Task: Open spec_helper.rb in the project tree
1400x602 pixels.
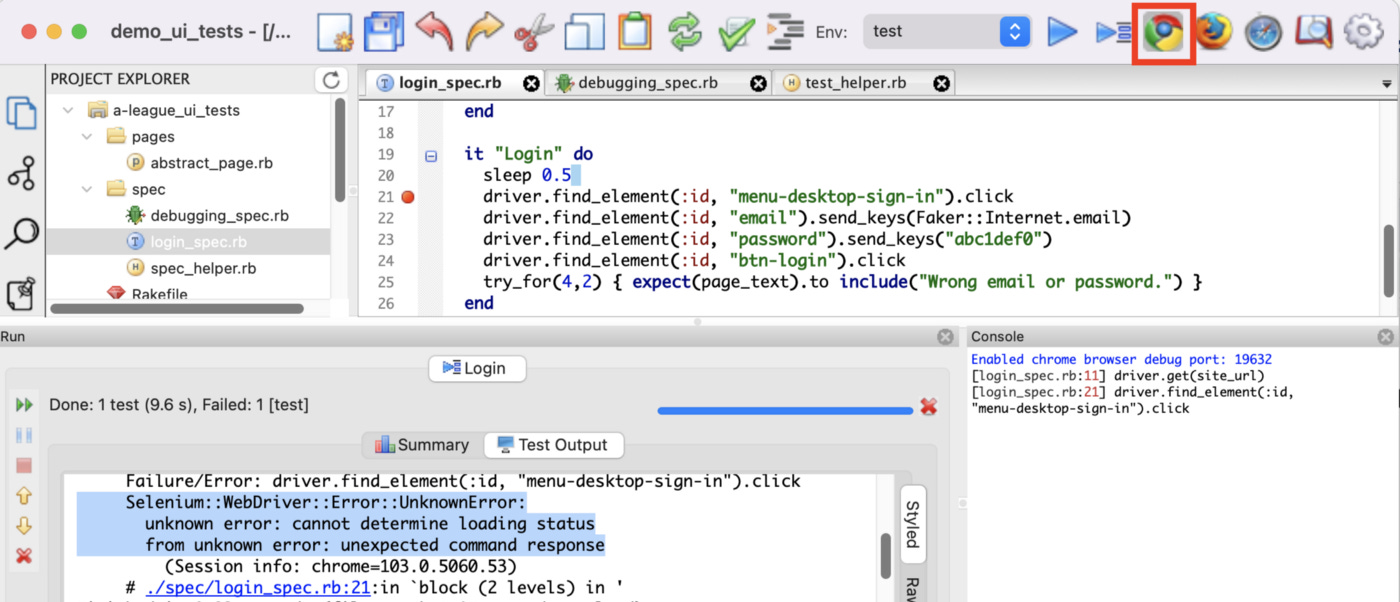Action: click(203, 268)
